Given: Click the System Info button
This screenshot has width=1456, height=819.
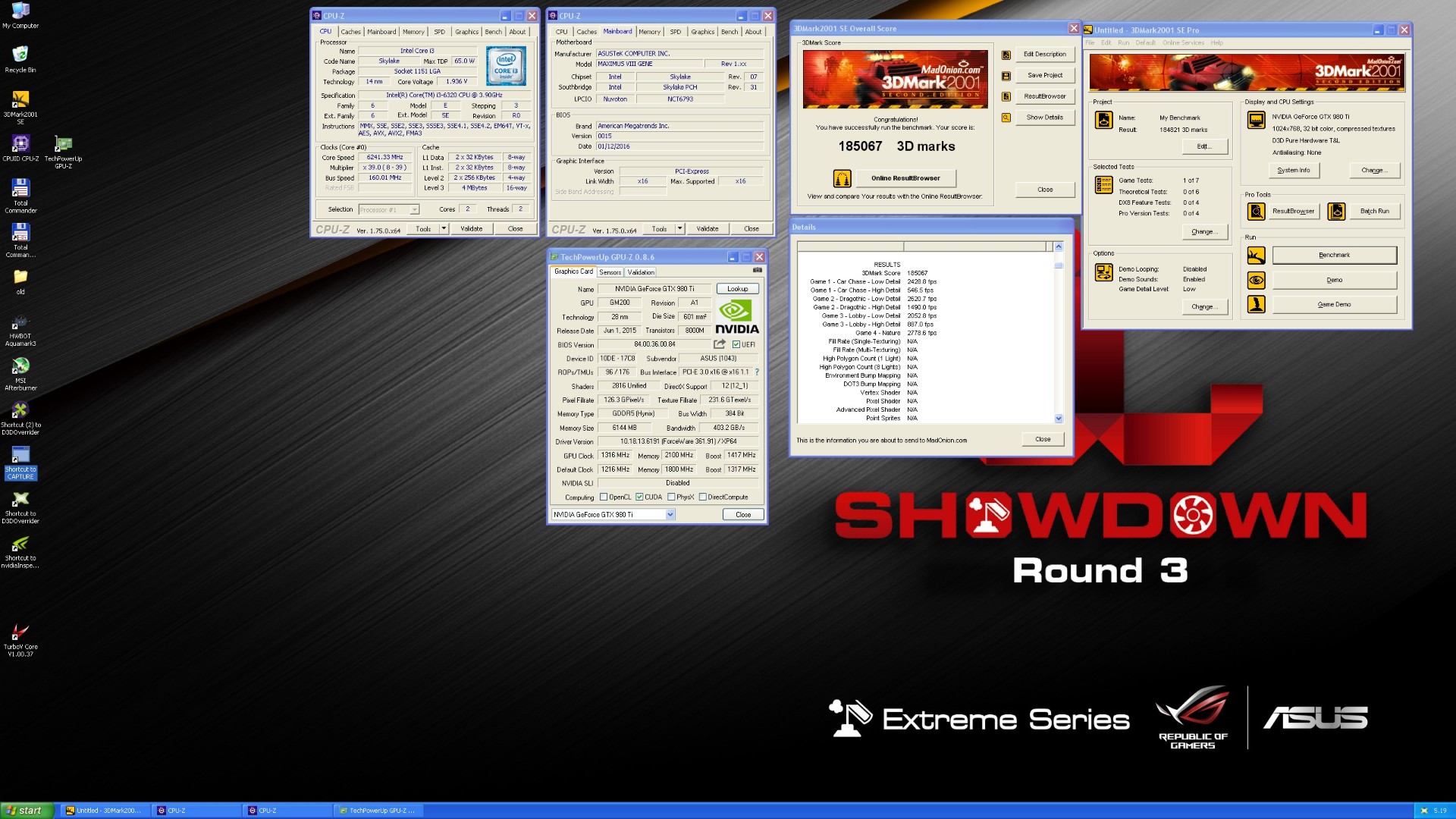Looking at the screenshot, I should coord(1293,171).
